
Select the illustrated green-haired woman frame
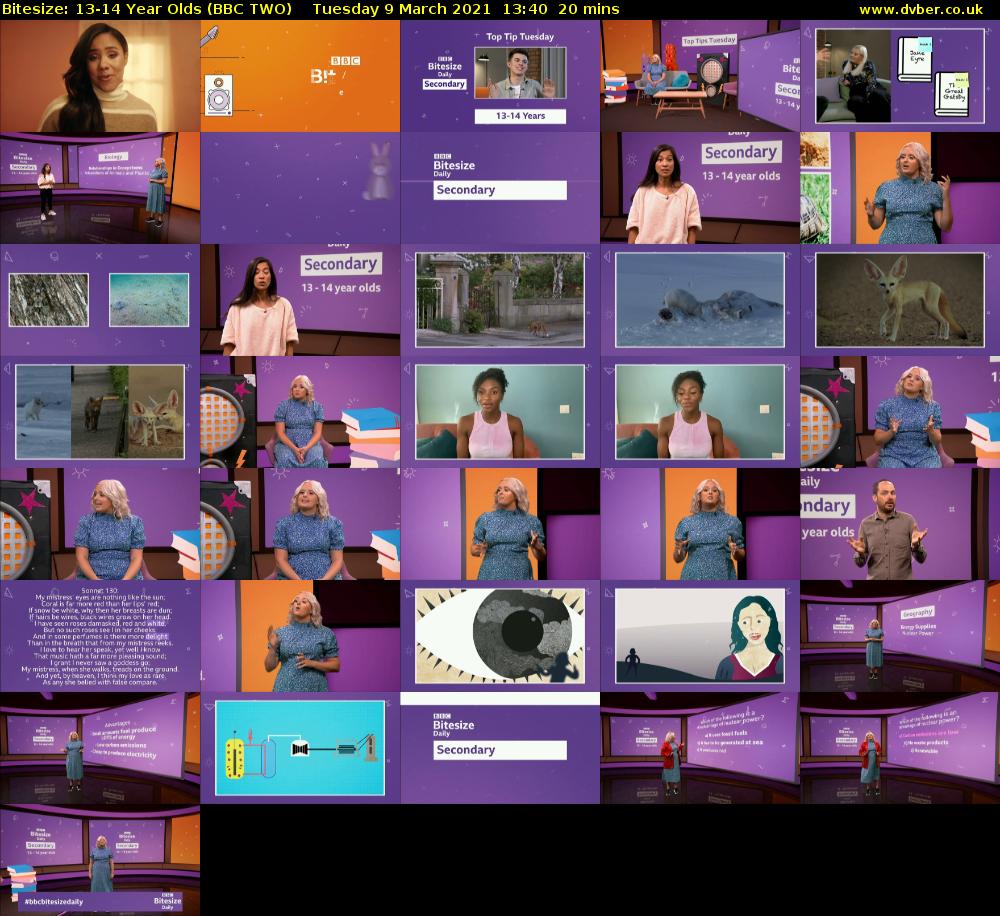click(x=700, y=636)
